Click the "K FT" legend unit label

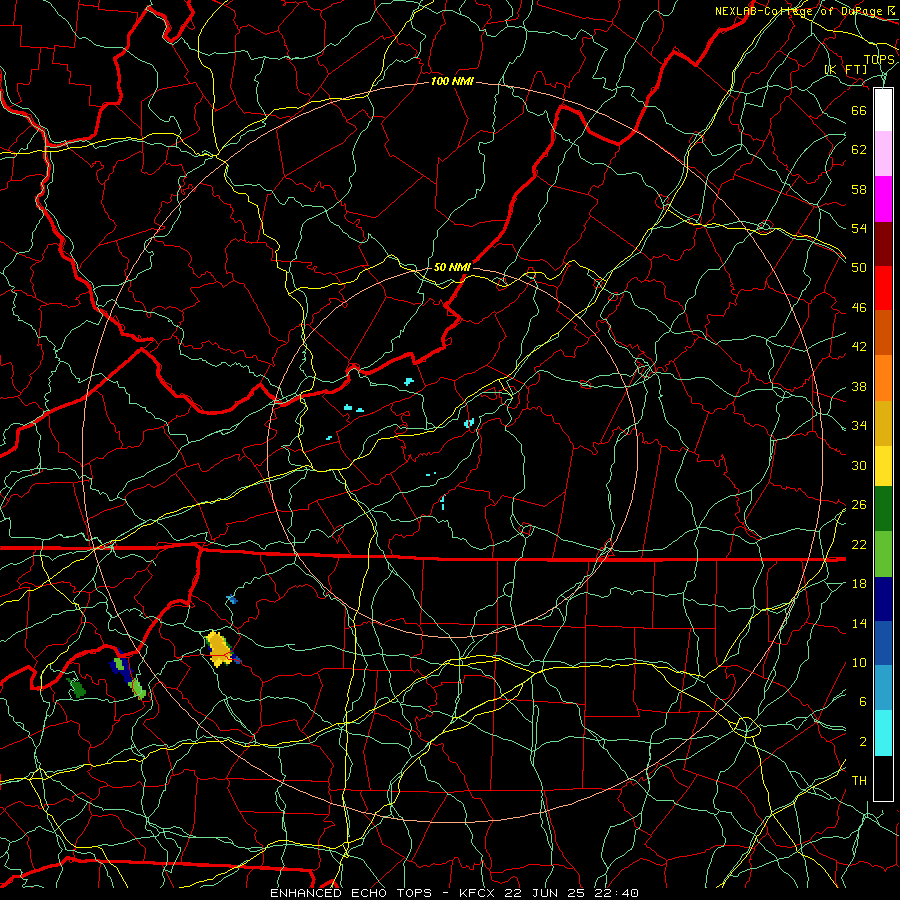pyautogui.click(x=846, y=69)
